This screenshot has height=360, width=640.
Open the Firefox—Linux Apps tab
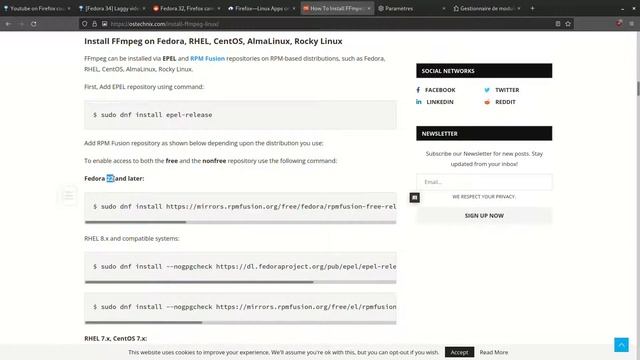(261, 8)
